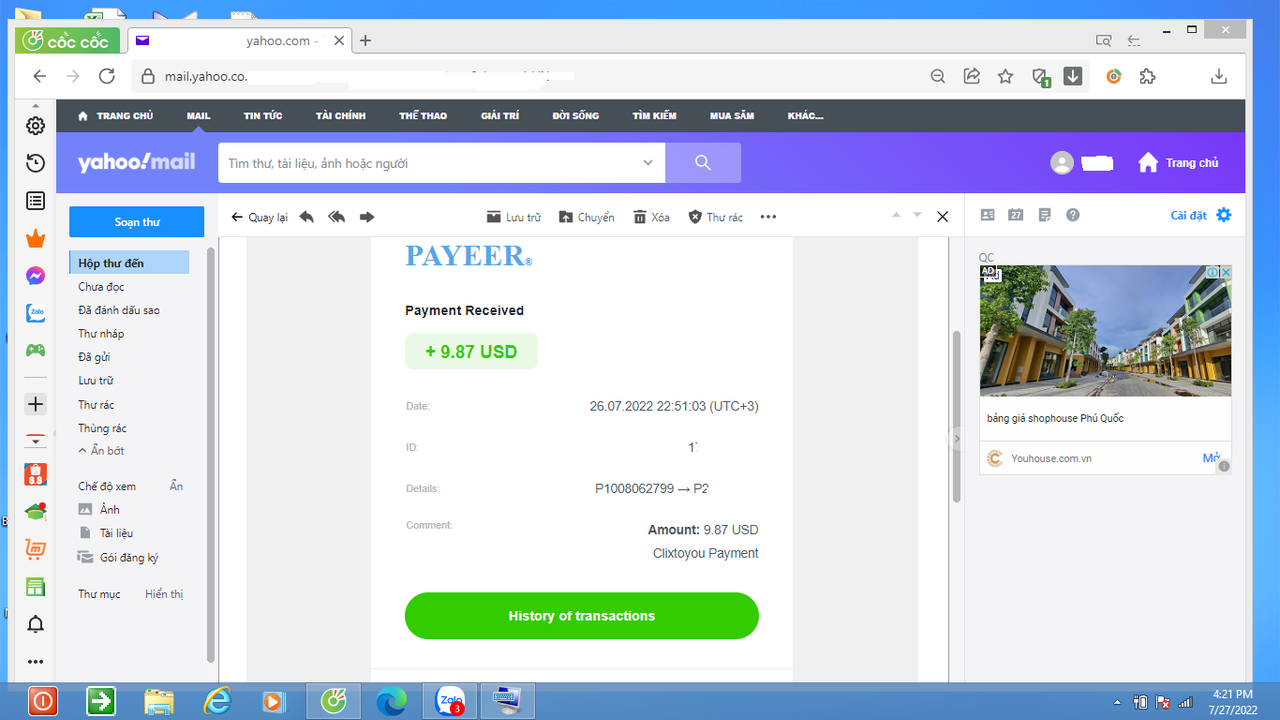Open new browser tab with plus
The image size is (1280, 720).
point(365,41)
